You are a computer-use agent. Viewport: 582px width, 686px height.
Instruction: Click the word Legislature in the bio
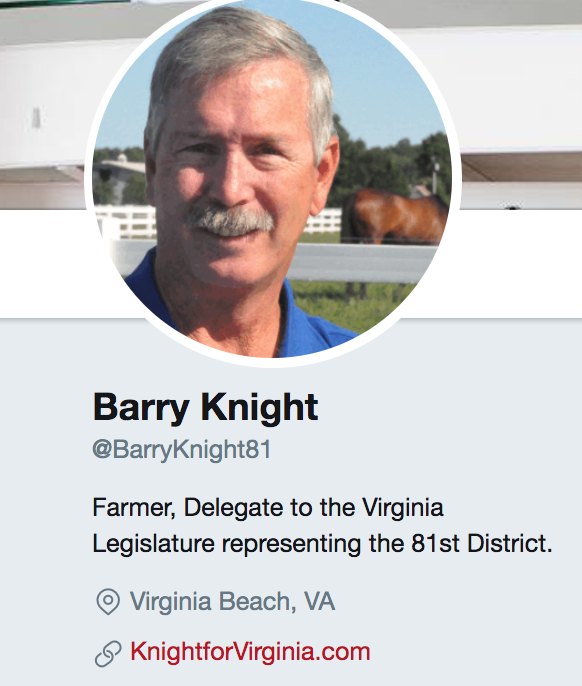point(154,544)
